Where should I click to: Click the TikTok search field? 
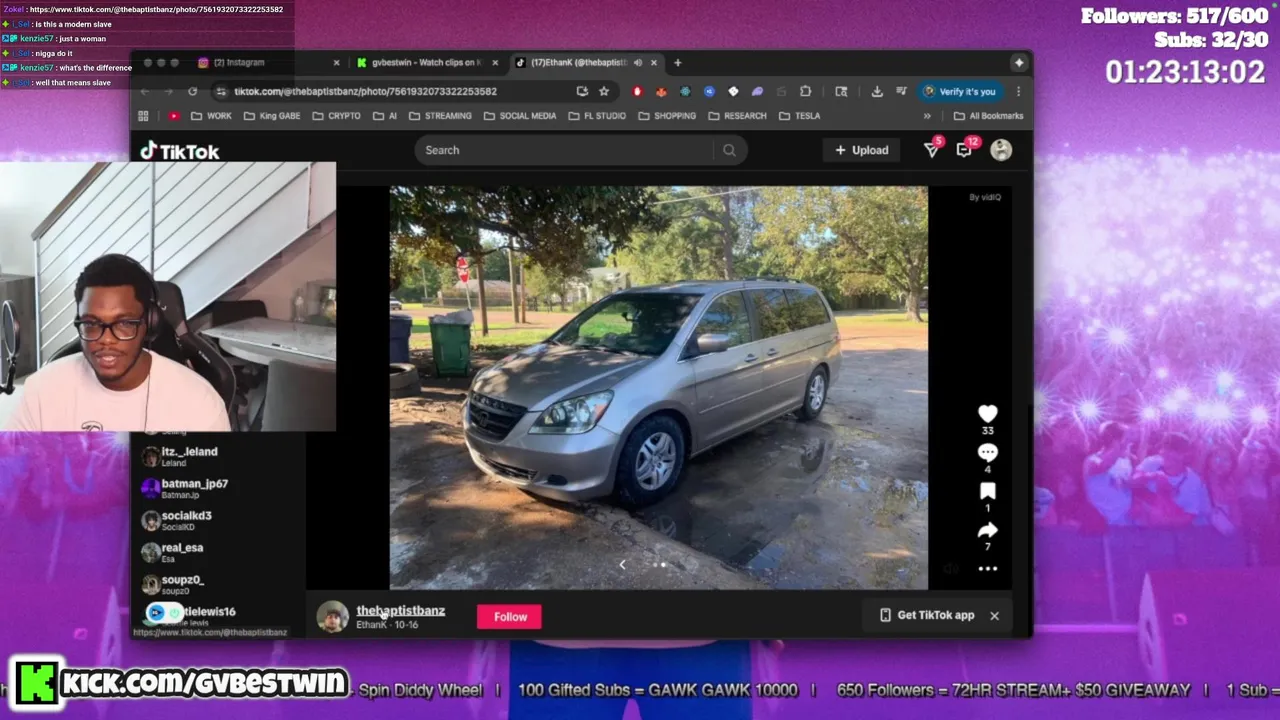(565, 150)
